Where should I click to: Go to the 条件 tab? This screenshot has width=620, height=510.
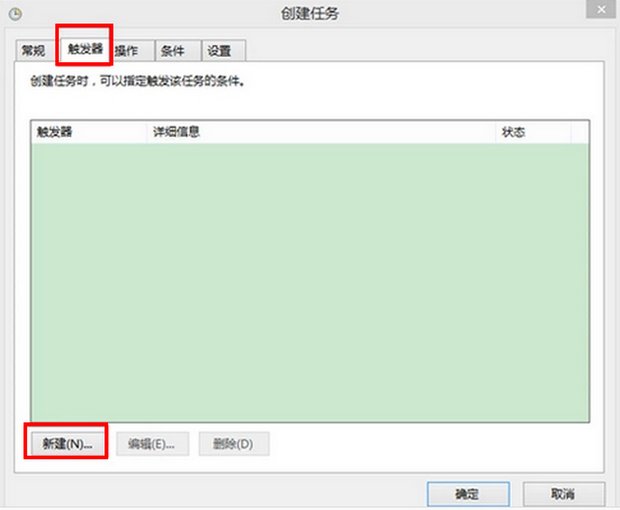coord(178,51)
